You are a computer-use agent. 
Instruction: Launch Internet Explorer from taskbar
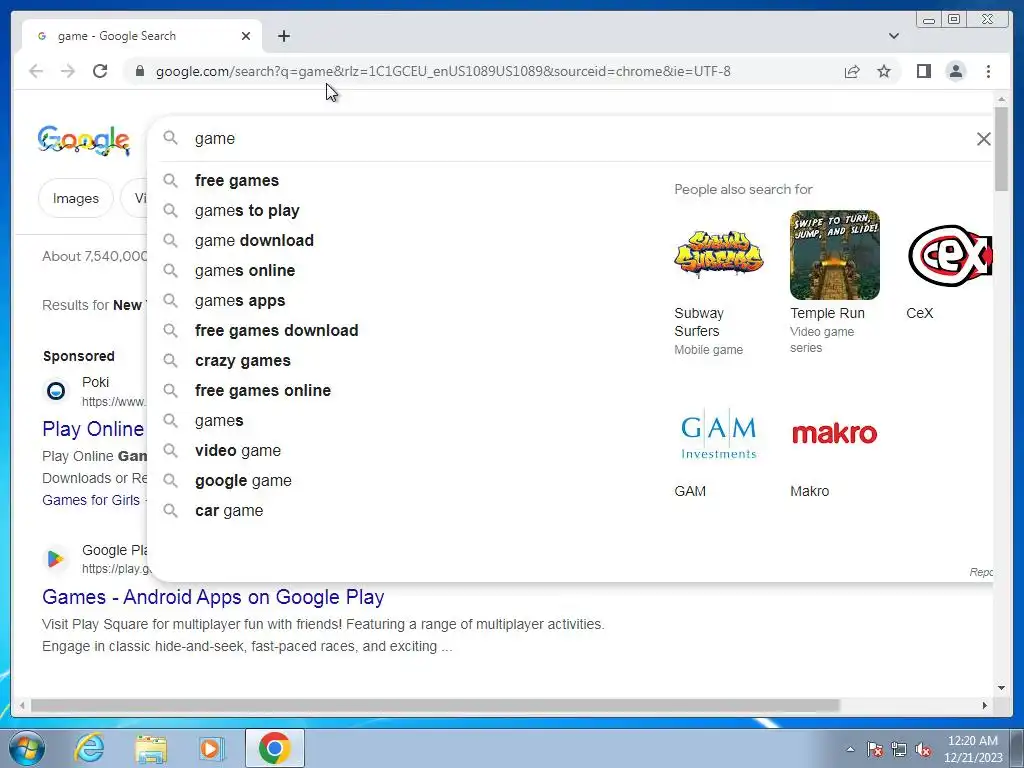coord(89,748)
